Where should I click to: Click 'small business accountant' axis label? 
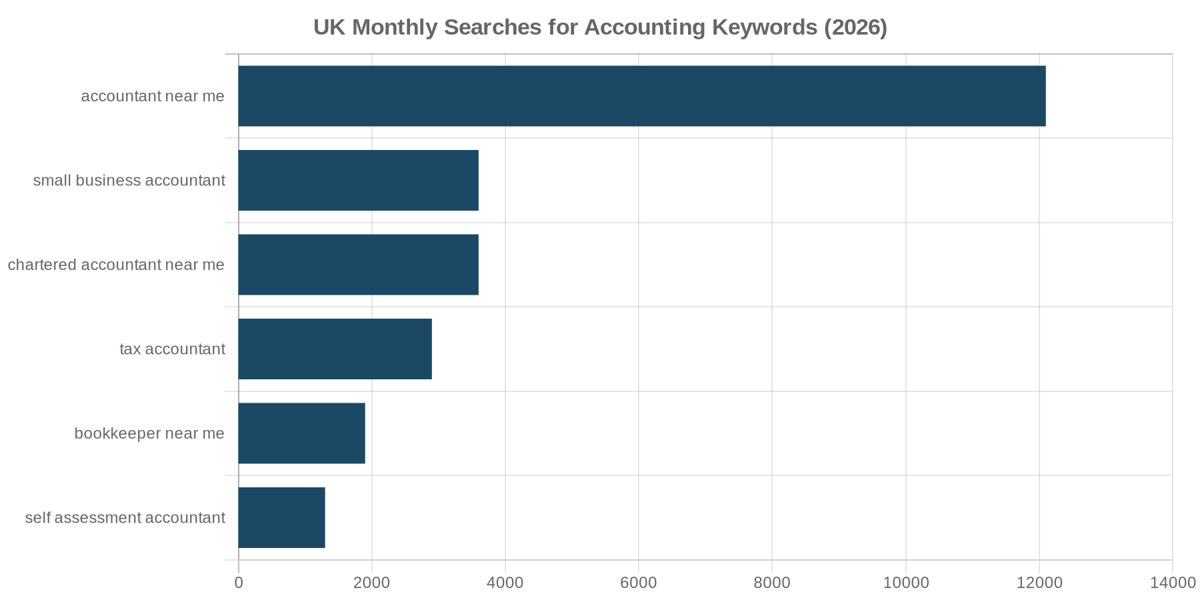pos(129,181)
